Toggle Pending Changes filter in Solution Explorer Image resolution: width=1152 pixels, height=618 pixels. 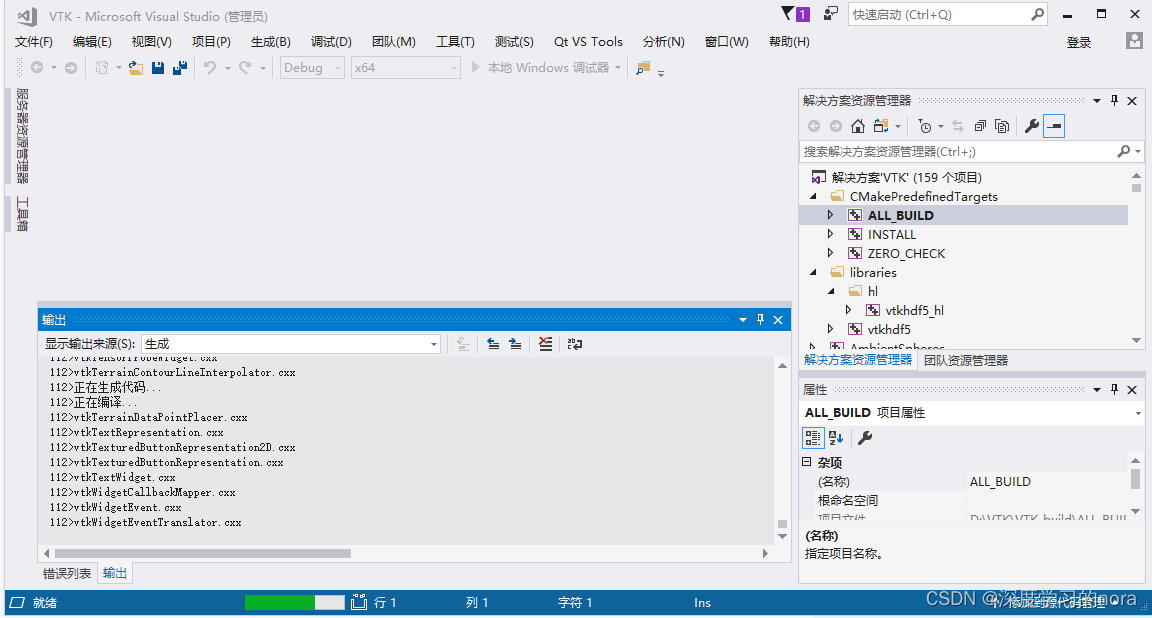click(925, 126)
